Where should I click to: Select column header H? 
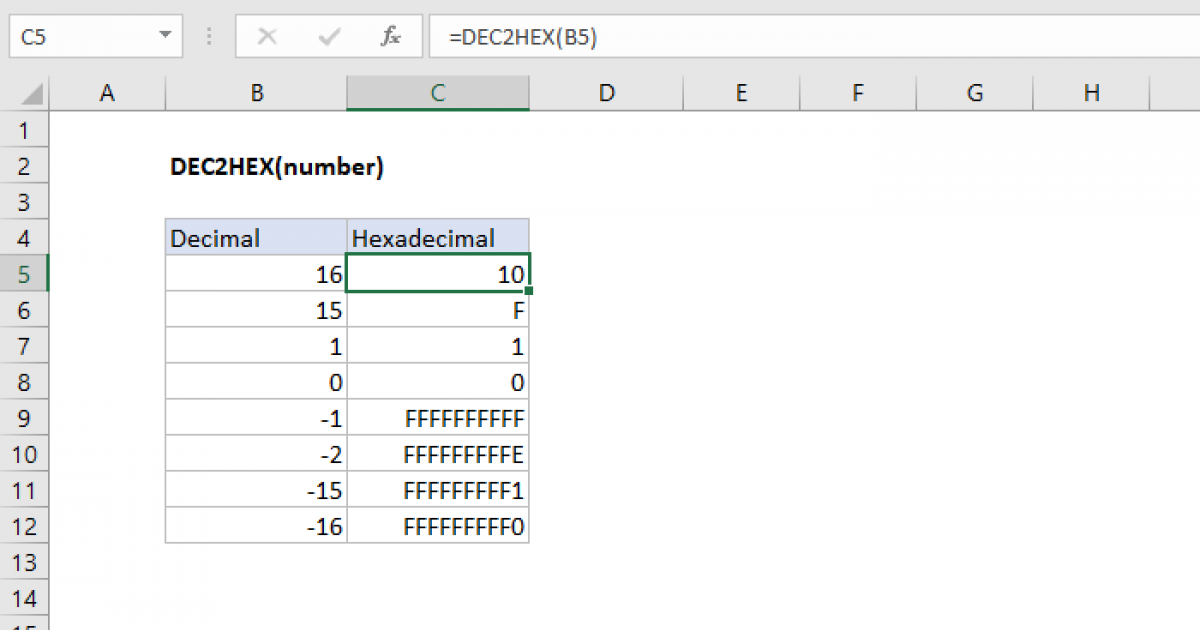(1091, 91)
